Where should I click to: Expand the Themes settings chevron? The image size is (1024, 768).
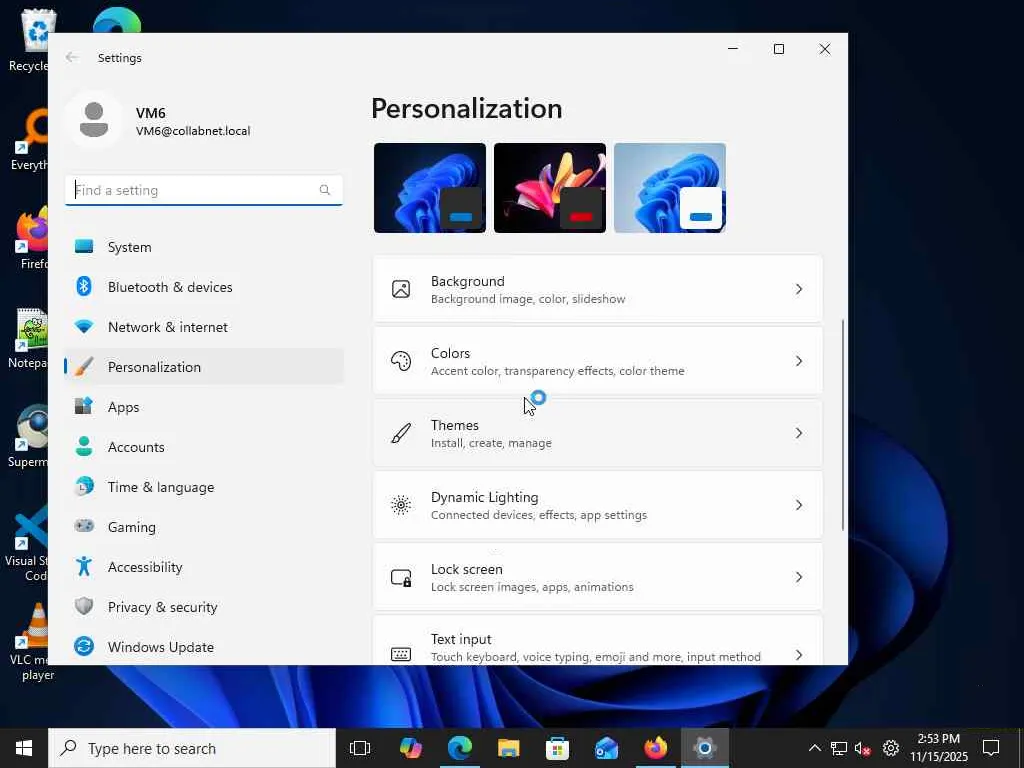click(799, 433)
